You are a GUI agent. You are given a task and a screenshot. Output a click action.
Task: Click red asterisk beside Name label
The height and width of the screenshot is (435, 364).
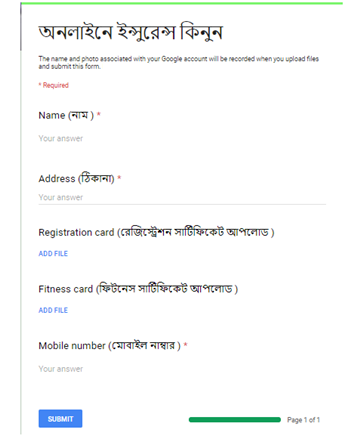[x=99, y=115]
